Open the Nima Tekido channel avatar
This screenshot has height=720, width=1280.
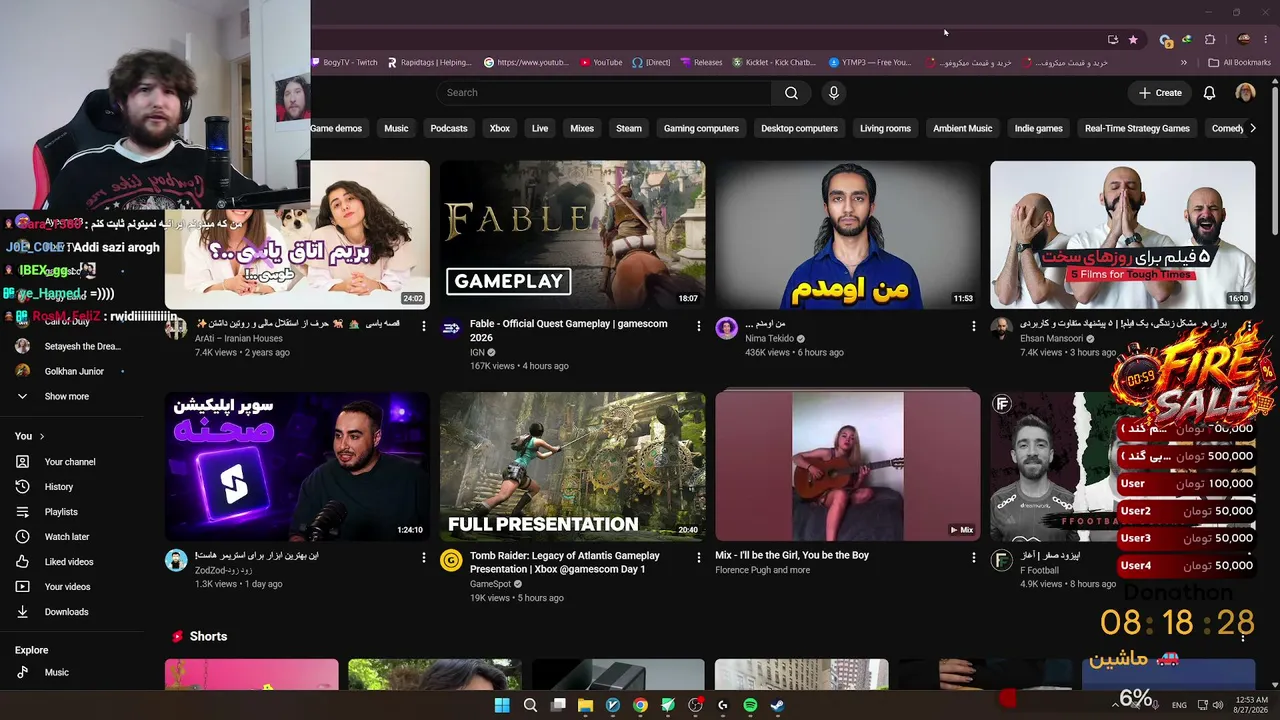click(x=726, y=328)
